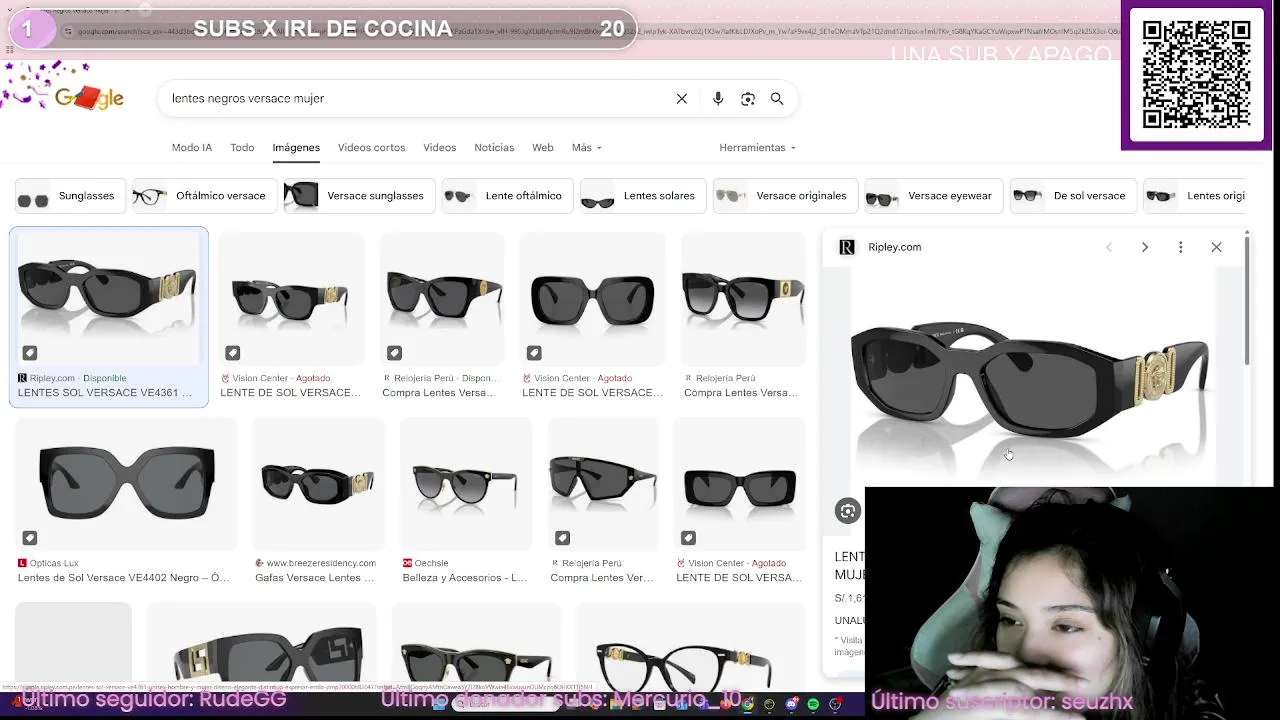This screenshot has width=1280, height=720.
Task: Select the Lentes solares filter chip
Action: point(642,196)
